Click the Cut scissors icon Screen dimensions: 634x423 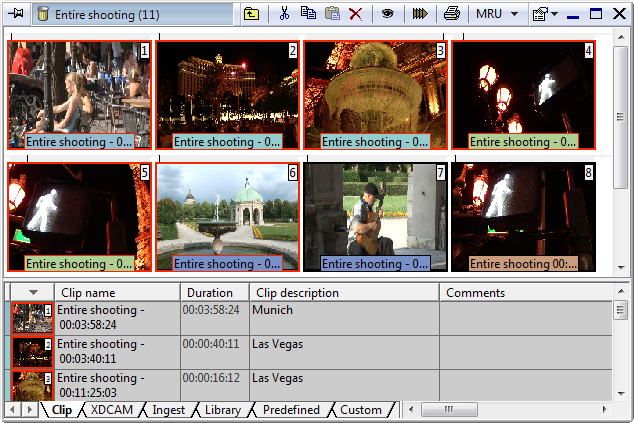284,14
